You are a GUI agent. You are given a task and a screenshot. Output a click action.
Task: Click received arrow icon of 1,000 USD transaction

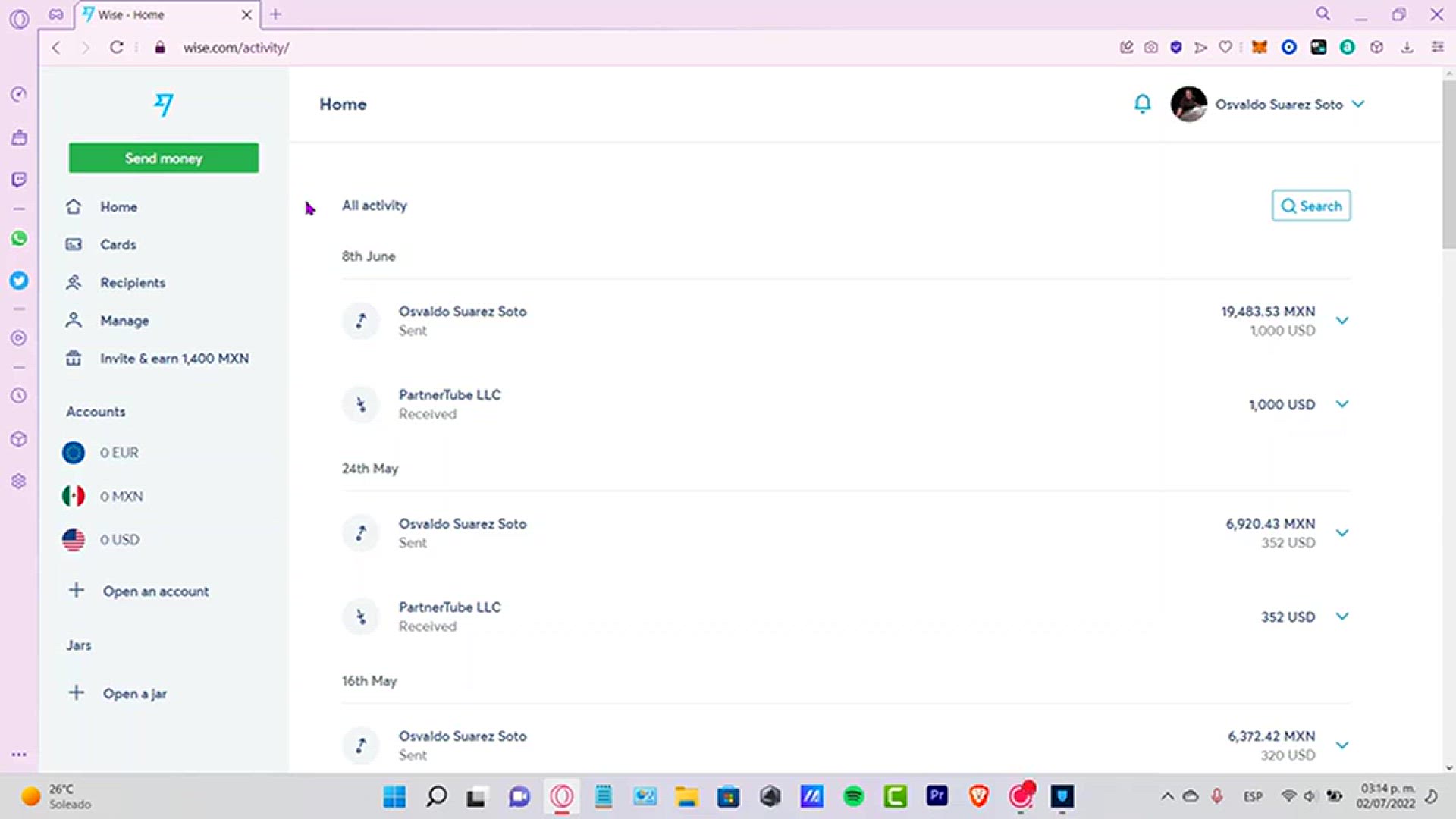(x=361, y=404)
